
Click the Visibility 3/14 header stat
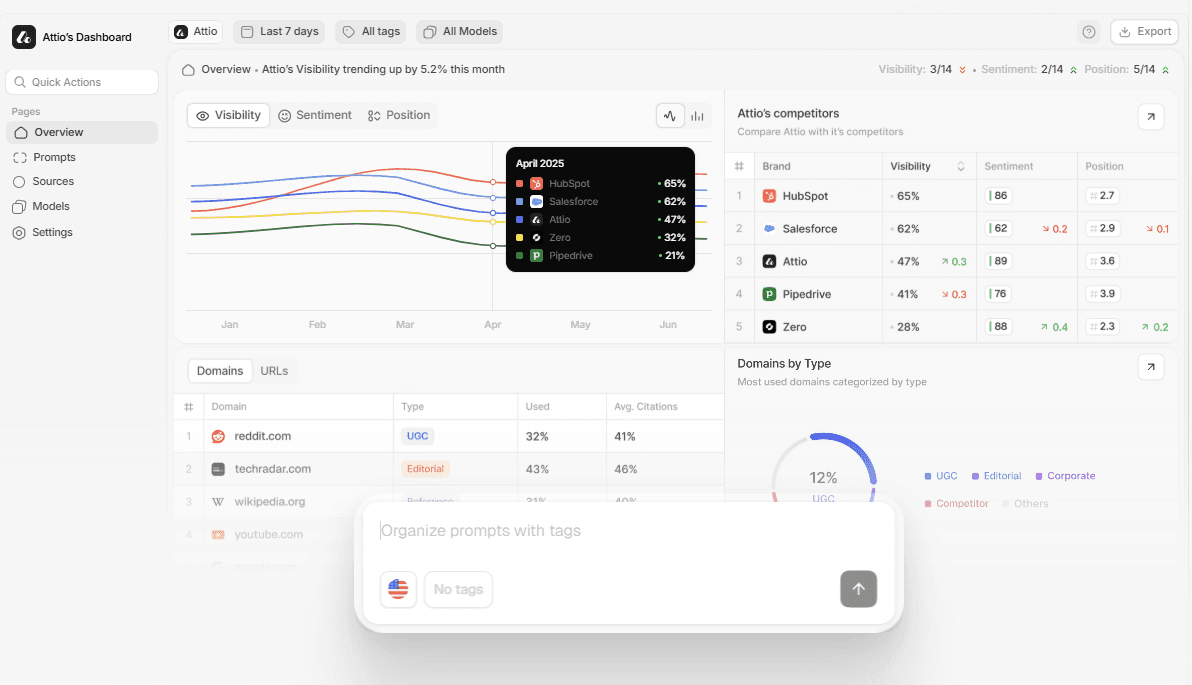click(x=922, y=70)
